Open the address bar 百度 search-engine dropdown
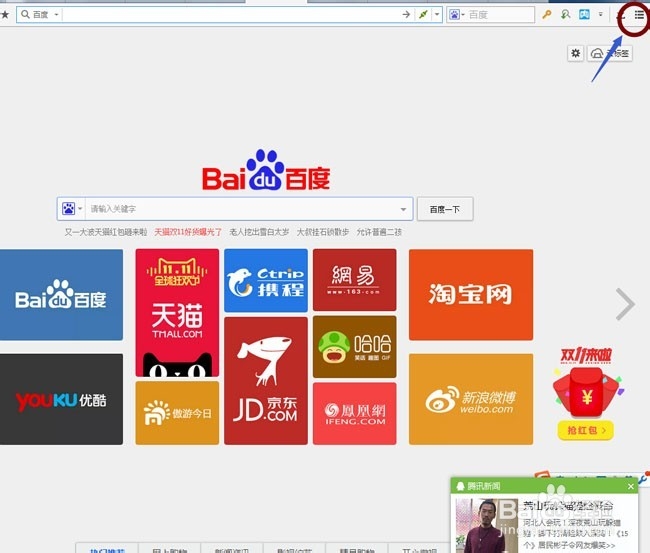The height and width of the screenshot is (553, 650). tap(41, 15)
